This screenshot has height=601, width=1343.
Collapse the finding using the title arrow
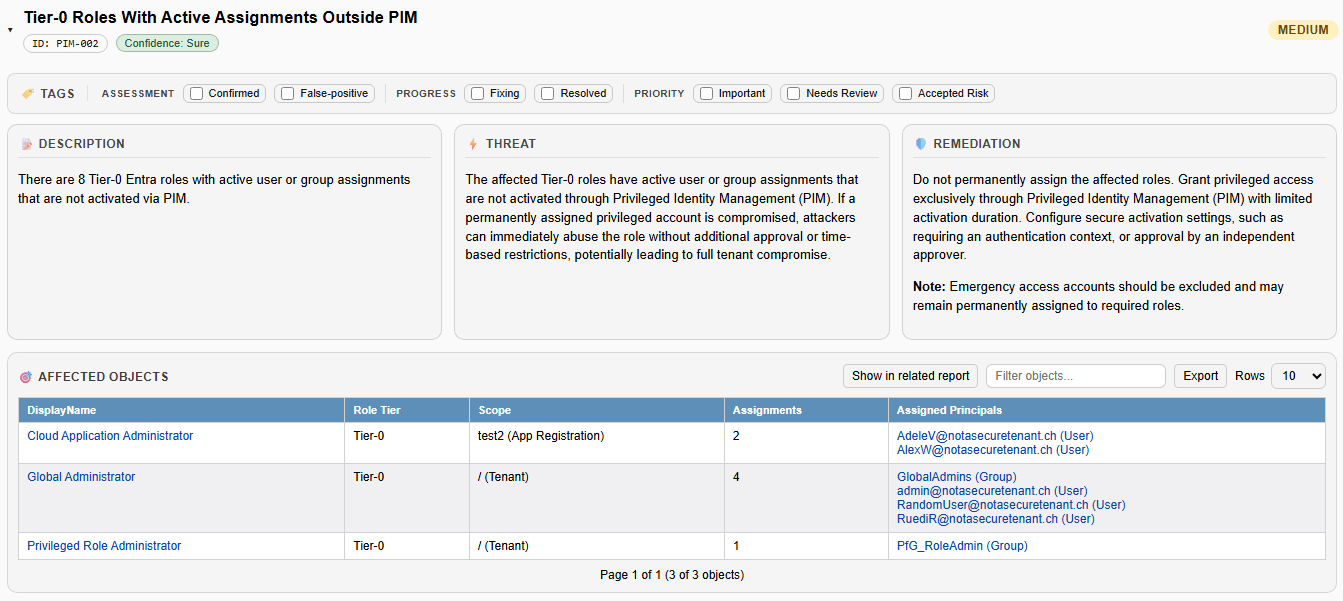(10, 30)
